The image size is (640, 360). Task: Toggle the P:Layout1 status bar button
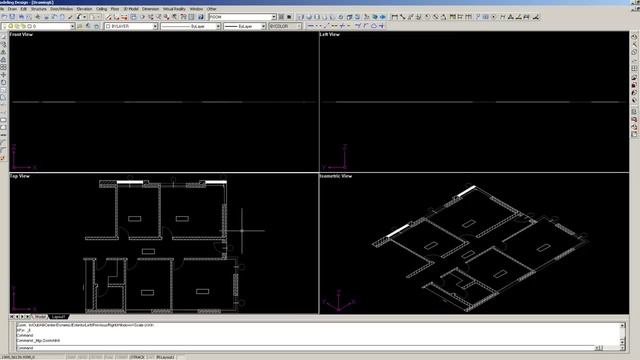click(165, 357)
